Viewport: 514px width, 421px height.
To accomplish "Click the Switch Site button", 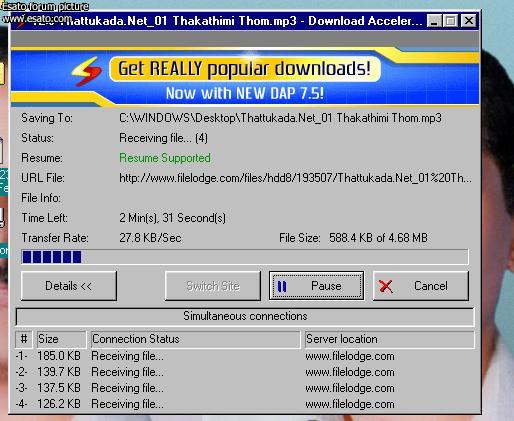I will pyautogui.click(x=213, y=286).
